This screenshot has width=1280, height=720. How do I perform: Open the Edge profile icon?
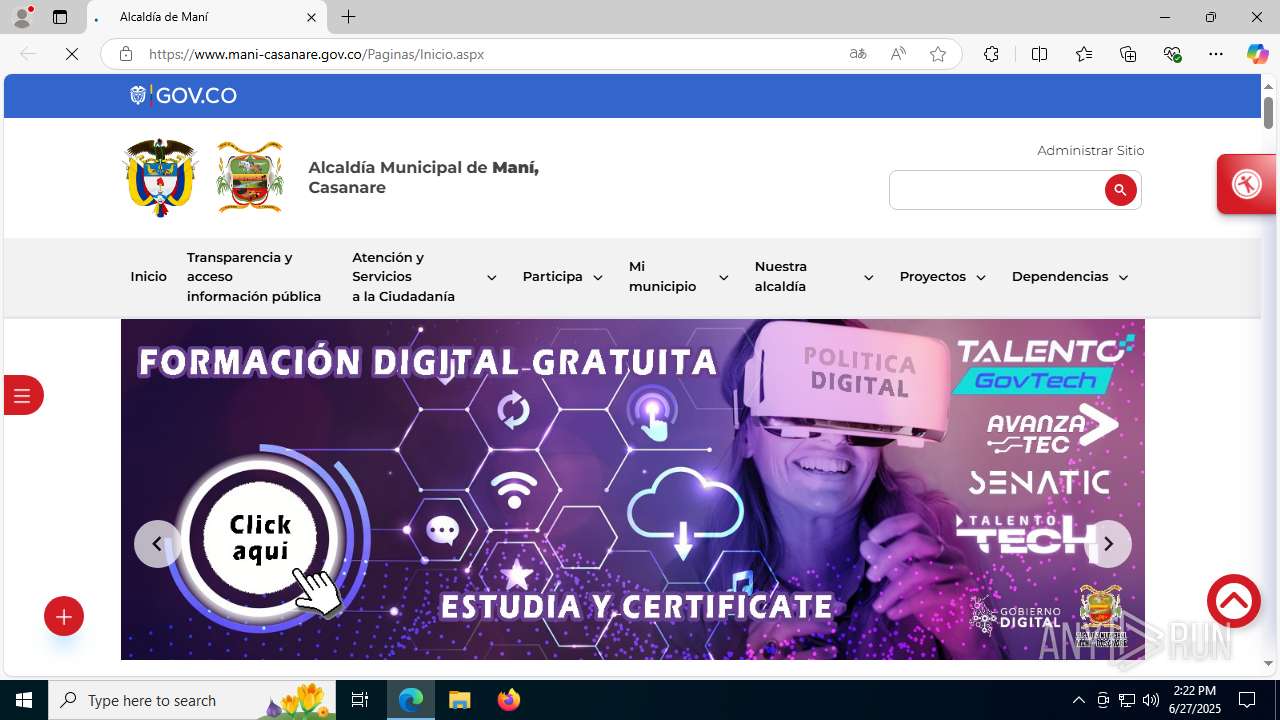22,17
